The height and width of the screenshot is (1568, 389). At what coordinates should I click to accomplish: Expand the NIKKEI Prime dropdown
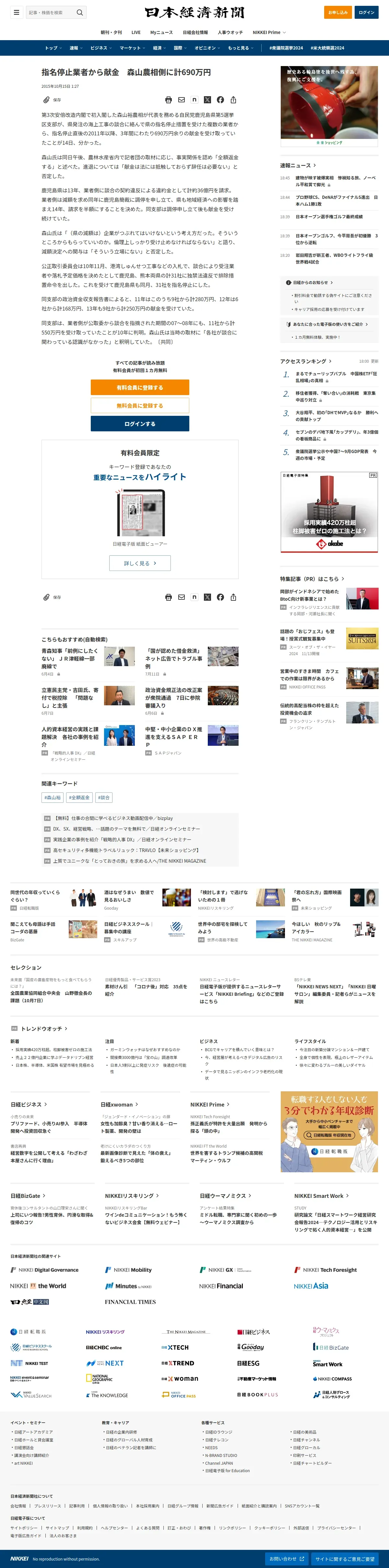(x=269, y=32)
